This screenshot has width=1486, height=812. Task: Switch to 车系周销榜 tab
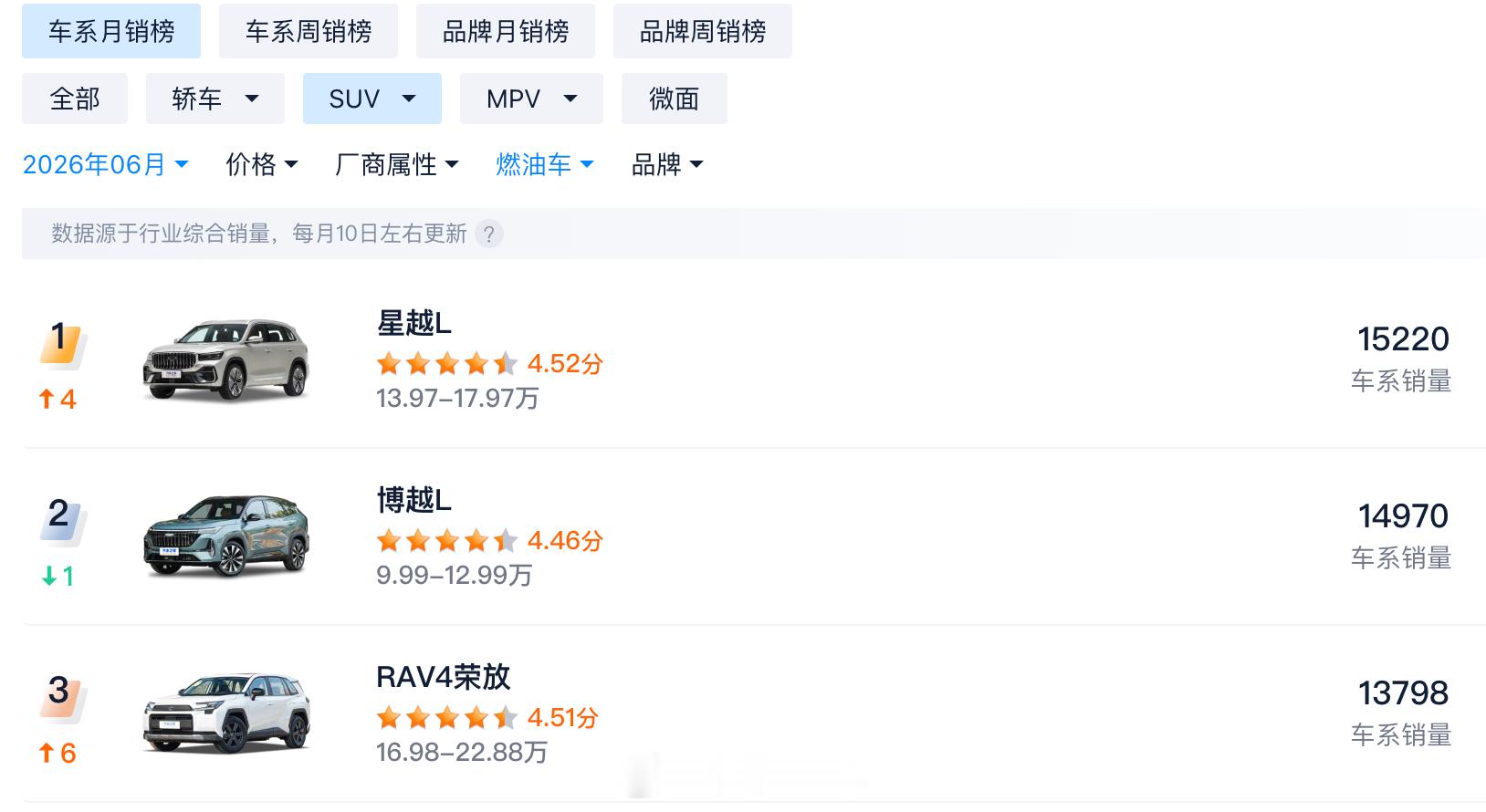(309, 31)
